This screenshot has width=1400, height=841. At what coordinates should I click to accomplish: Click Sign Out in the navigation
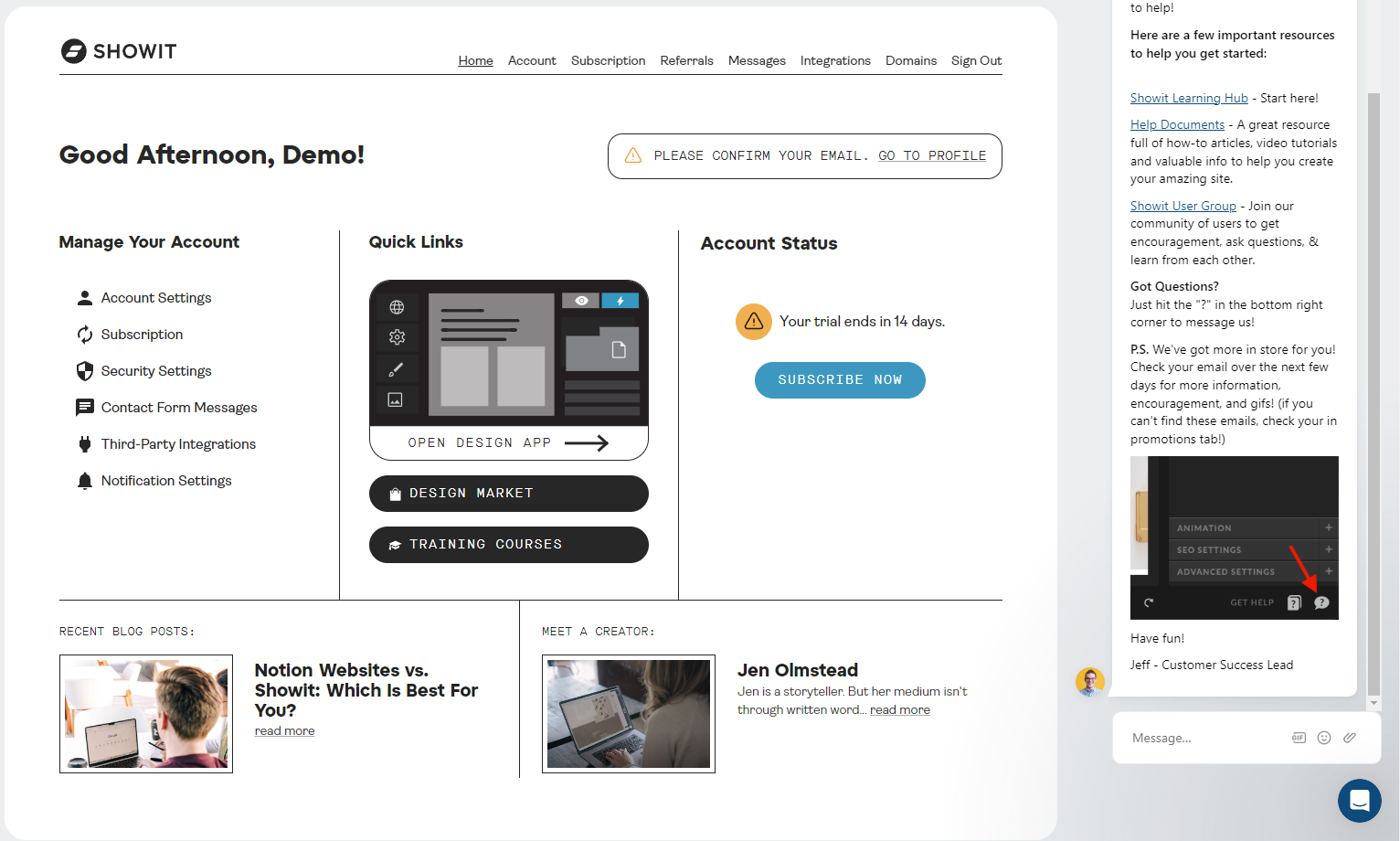pyautogui.click(x=977, y=60)
